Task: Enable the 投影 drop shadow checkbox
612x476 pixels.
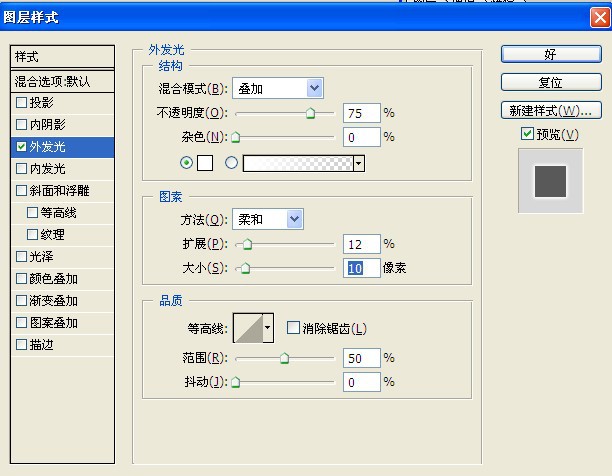Action: click(x=22, y=102)
